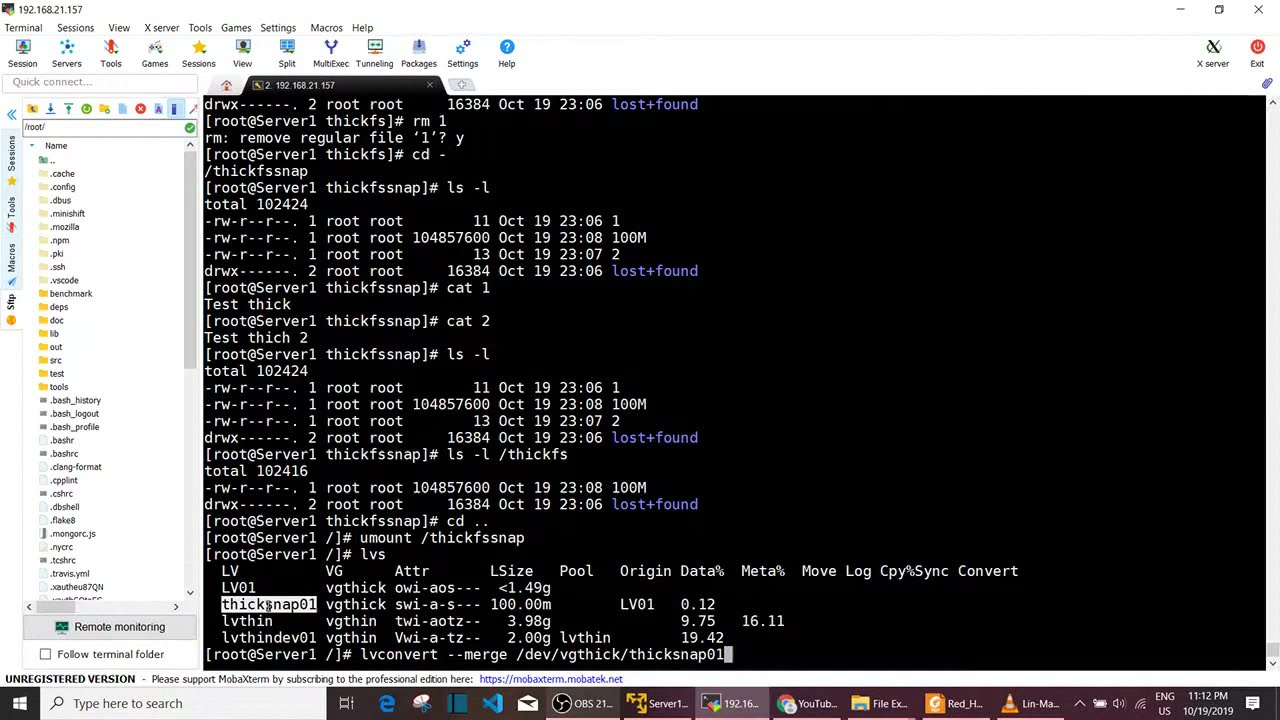Launch the X server icon
The width and height of the screenshot is (1280, 720).
pyautogui.click(x=1213, y=54)
